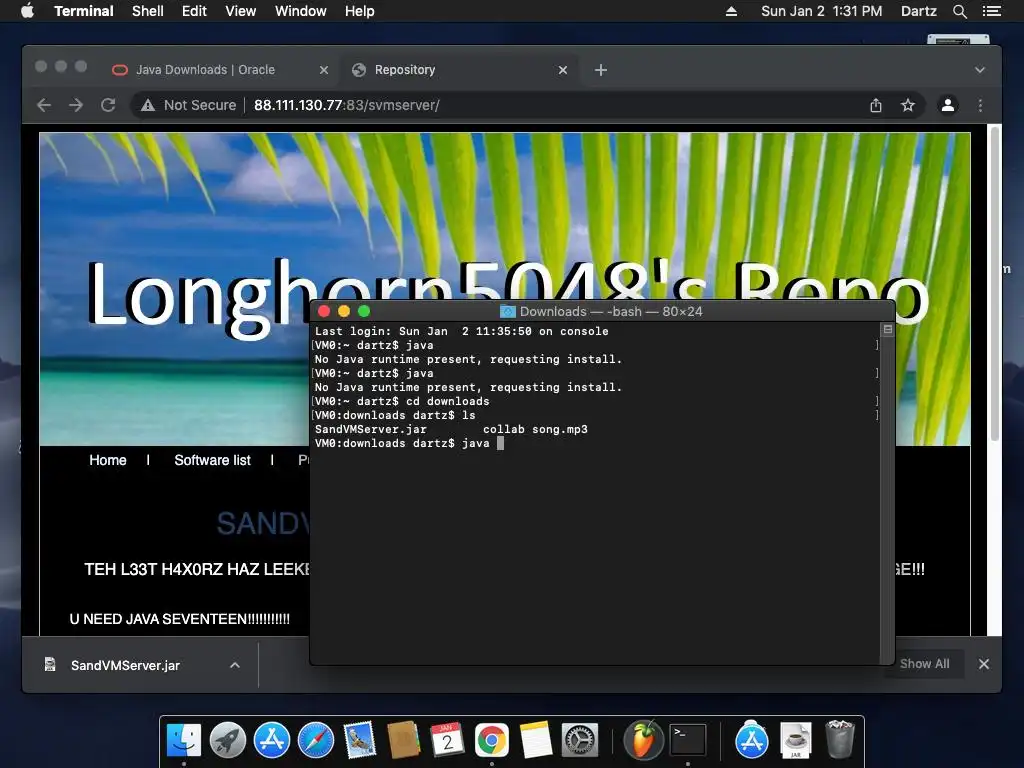This screenshot has width=1024, height=768.
Task: Expand SandVMServer.jar download options arrow
Action: 235,665
